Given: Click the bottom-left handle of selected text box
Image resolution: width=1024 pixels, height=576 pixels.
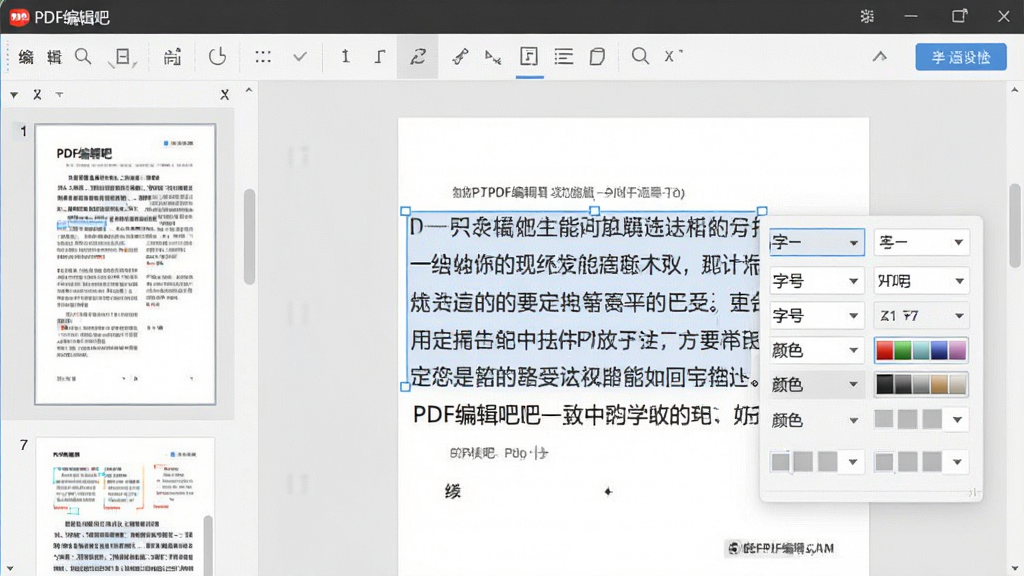Looking at the screenshot, I should tap(406, 387).
